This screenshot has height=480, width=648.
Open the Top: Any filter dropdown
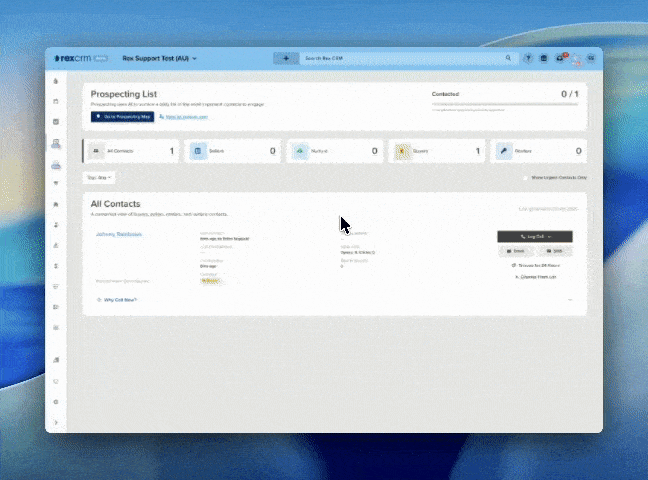coord(99,178)
